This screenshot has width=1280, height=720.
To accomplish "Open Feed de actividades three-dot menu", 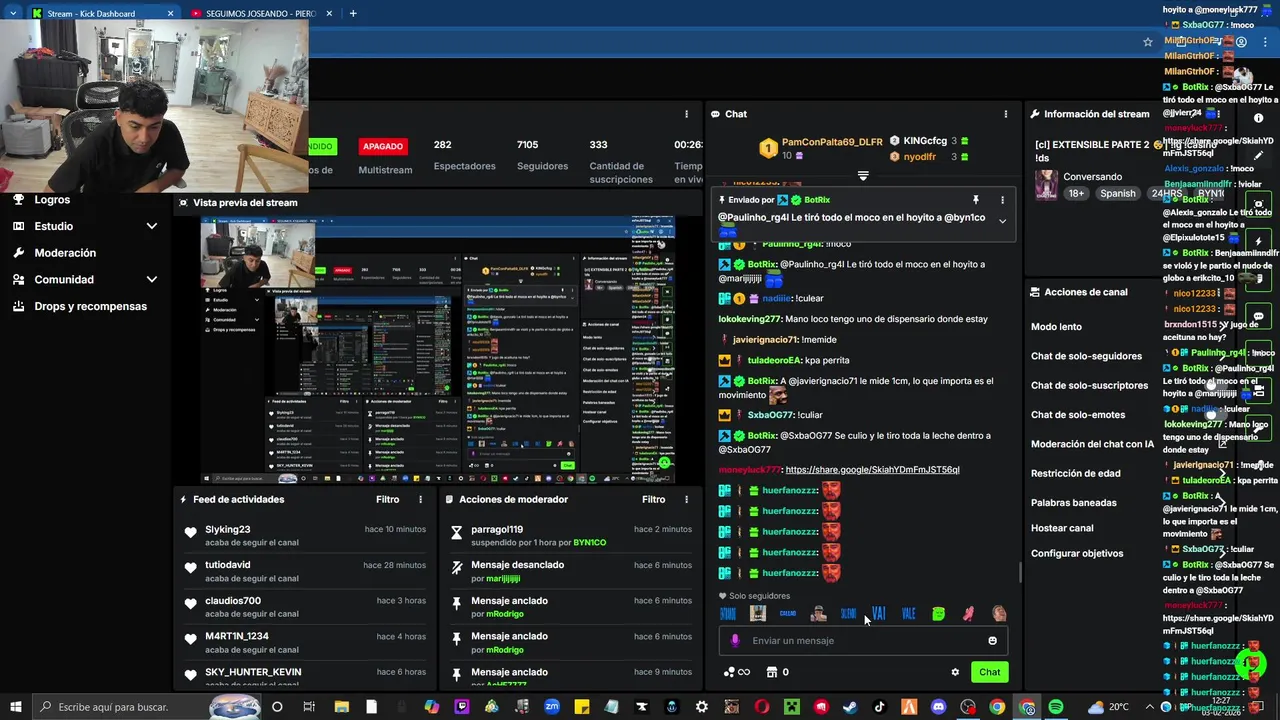I will (x=420, y=499).
